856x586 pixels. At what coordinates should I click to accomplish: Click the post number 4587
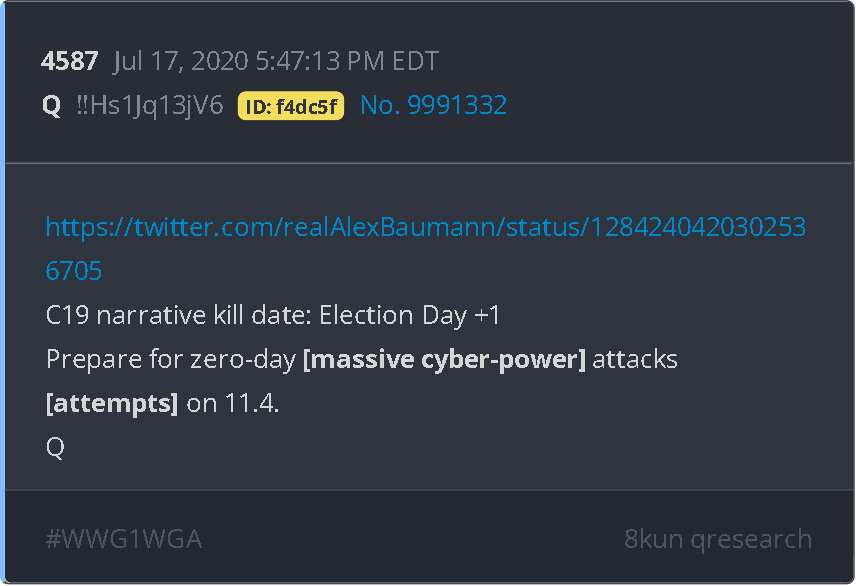click(x=69, y=61)
